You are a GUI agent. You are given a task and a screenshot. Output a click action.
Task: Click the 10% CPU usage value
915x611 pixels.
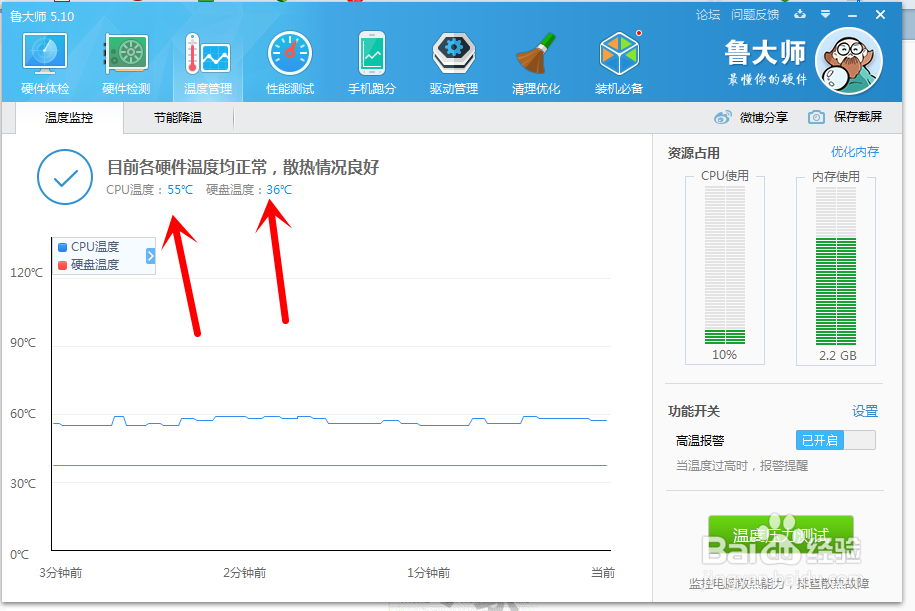coord(724,355)
